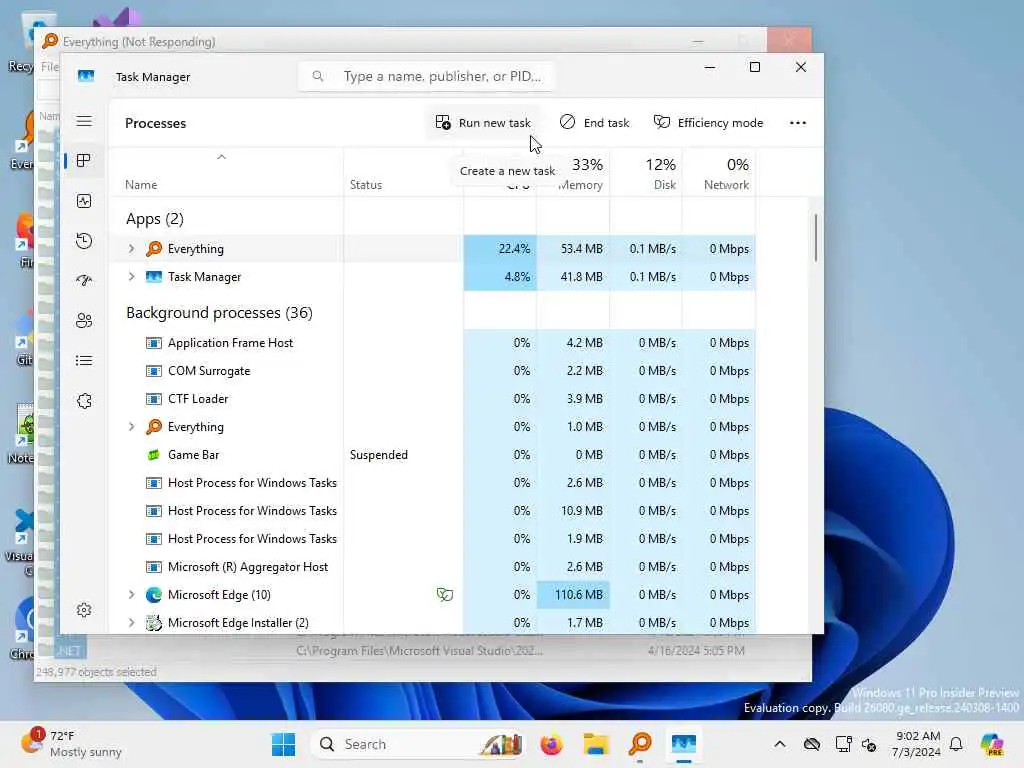
Task: Open Task Manager settings gear icon
Action: 84,610
